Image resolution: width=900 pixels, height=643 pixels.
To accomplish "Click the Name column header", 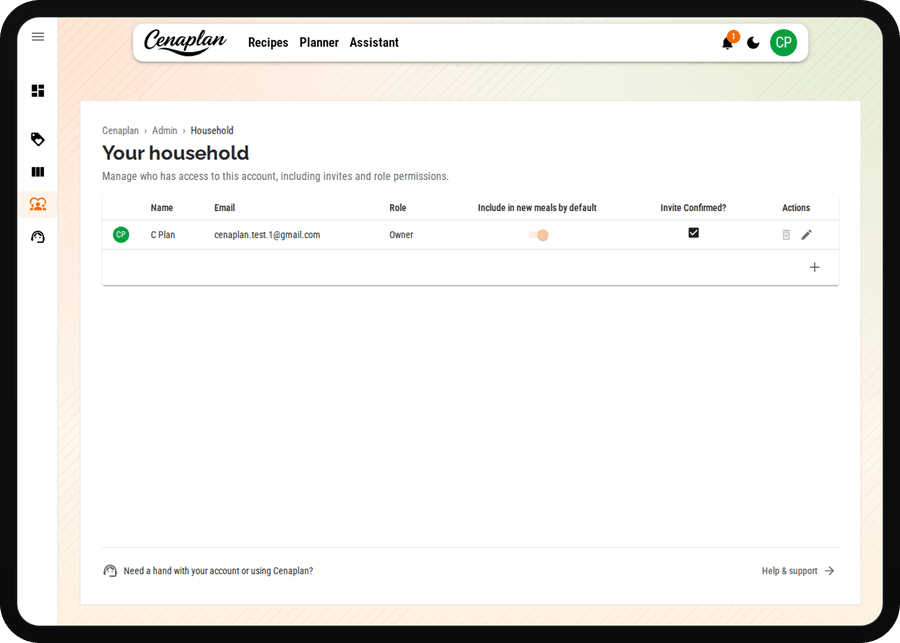I will [x=162, y=208].
